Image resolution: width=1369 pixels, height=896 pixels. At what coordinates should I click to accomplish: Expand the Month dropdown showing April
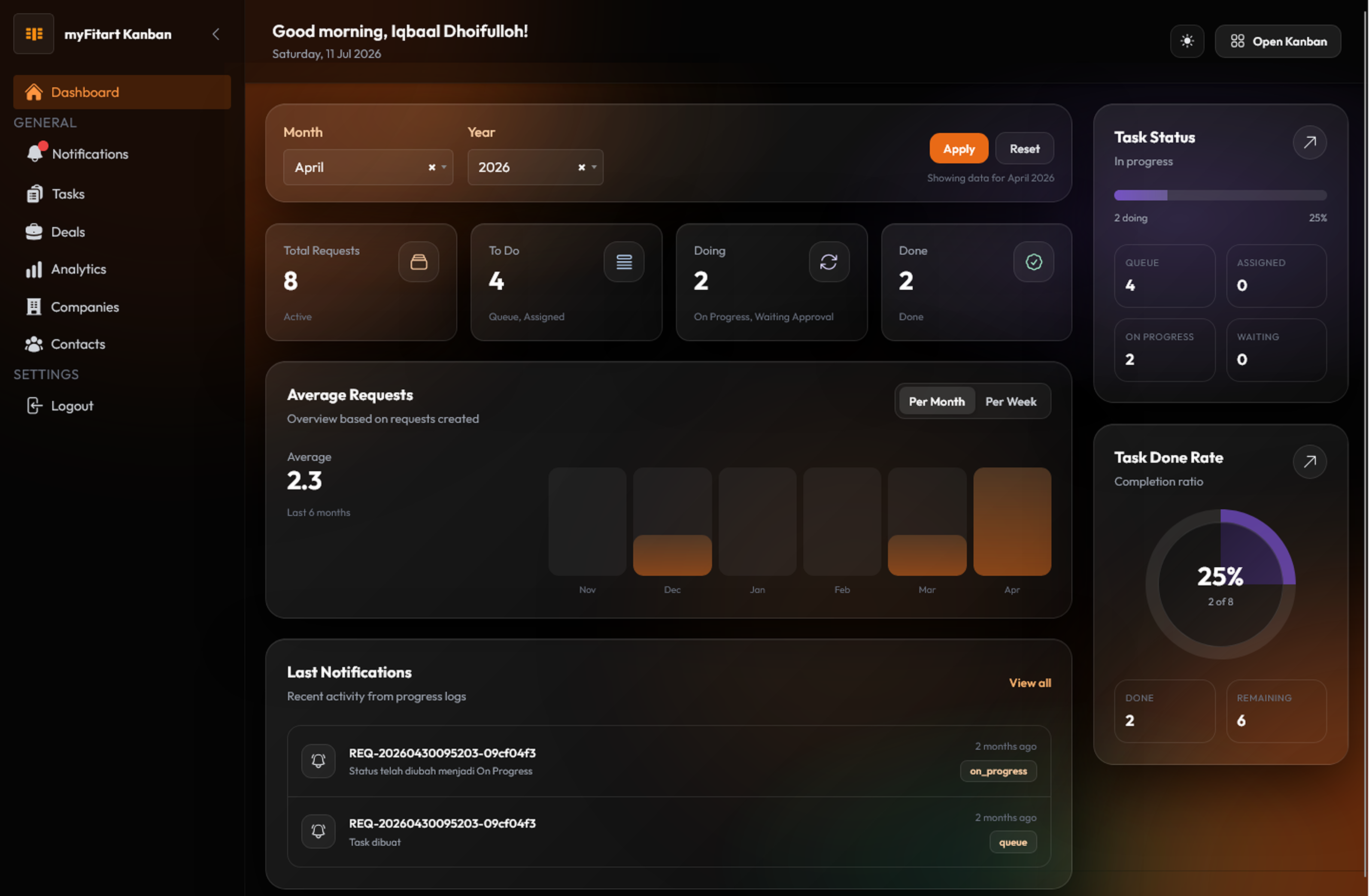(x=368, y=167)
